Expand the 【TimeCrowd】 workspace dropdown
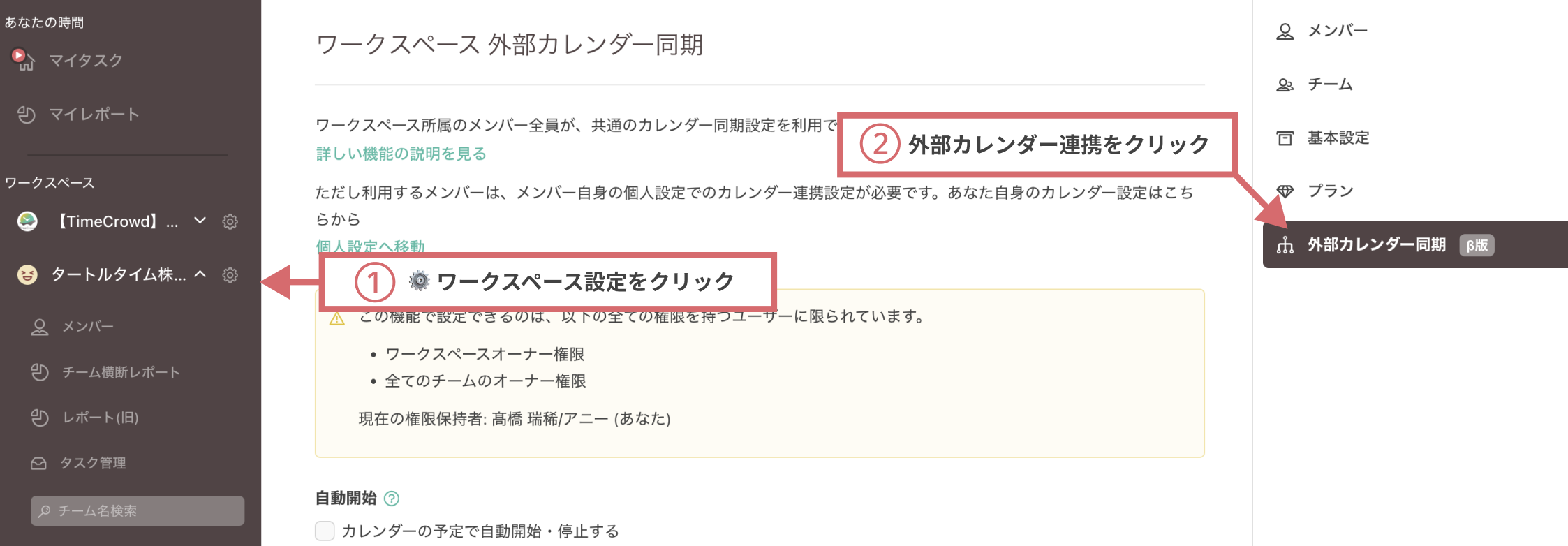The height and width of the screenshot is (546, 1568). (200, 221)
